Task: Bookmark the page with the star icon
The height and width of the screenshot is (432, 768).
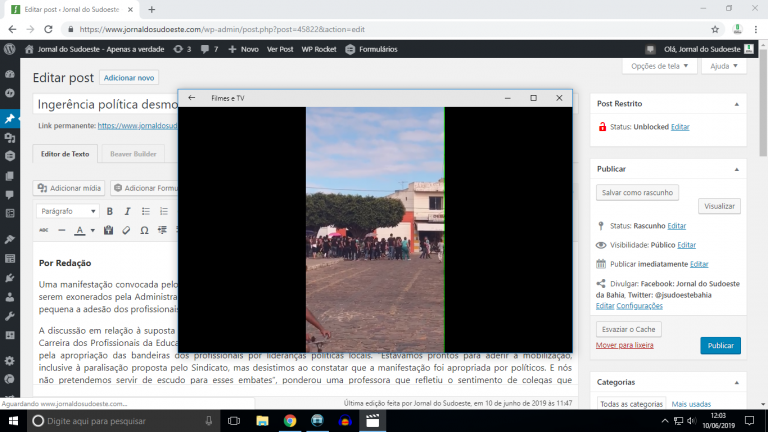Action: 714,30
